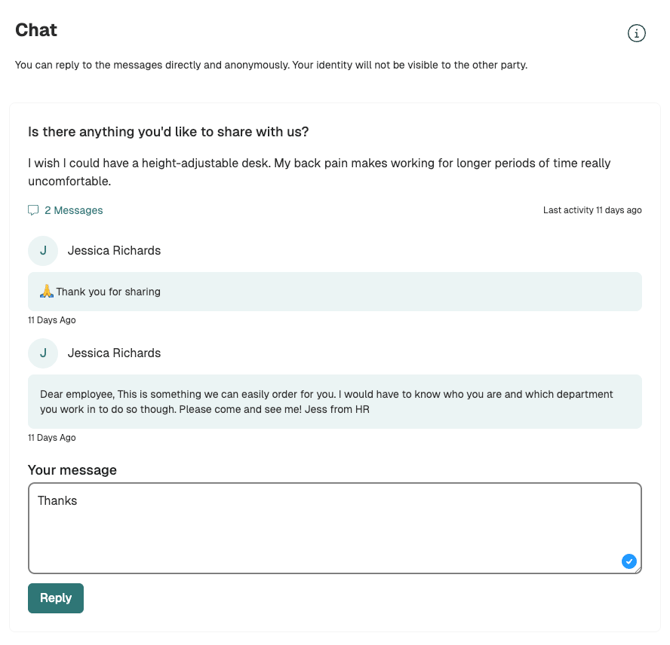Viewport: 670px width, 645px height.
Task: Click the J avatar above 'Thank you for sharing'
Action: point(43,251)
